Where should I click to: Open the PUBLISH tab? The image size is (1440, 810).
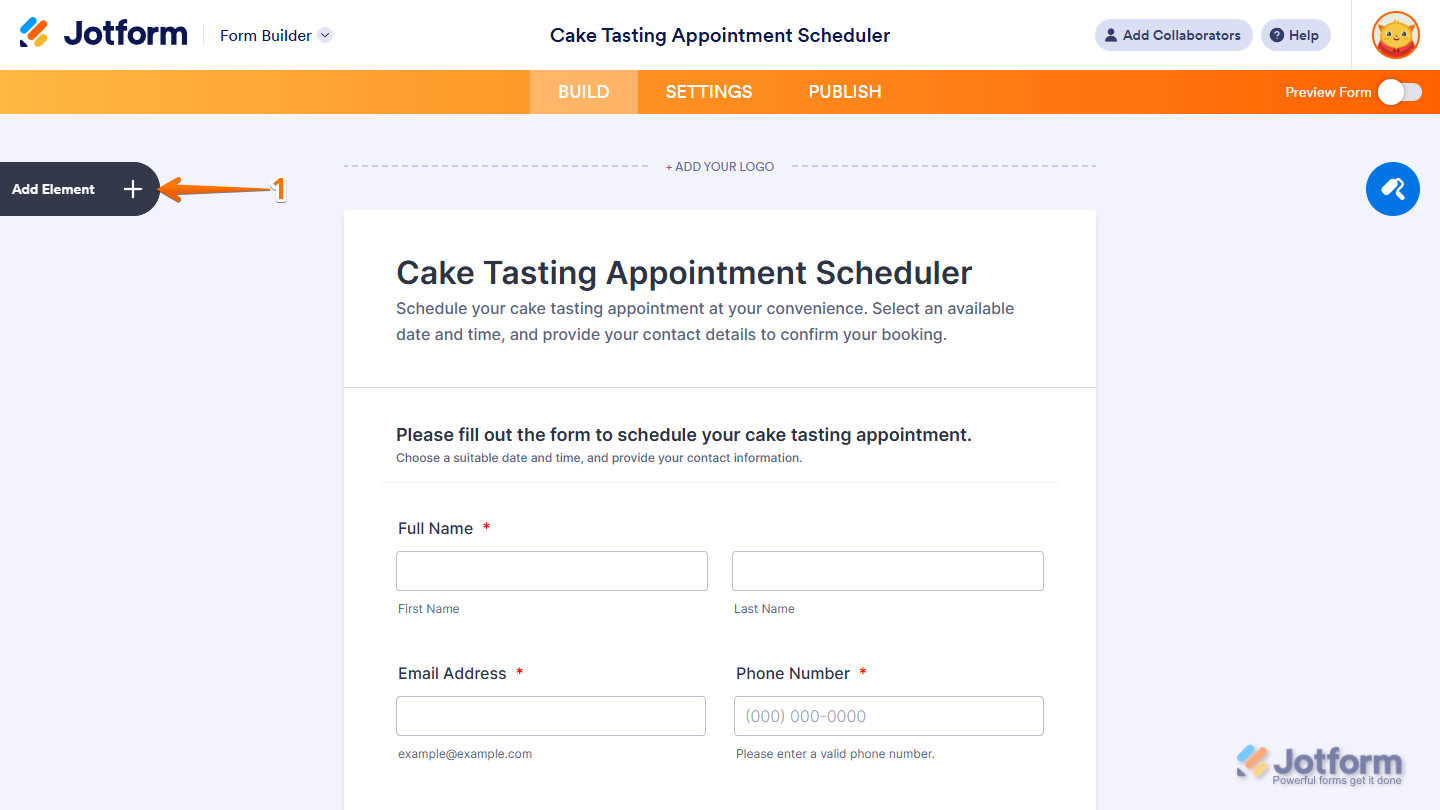(845, 91)
